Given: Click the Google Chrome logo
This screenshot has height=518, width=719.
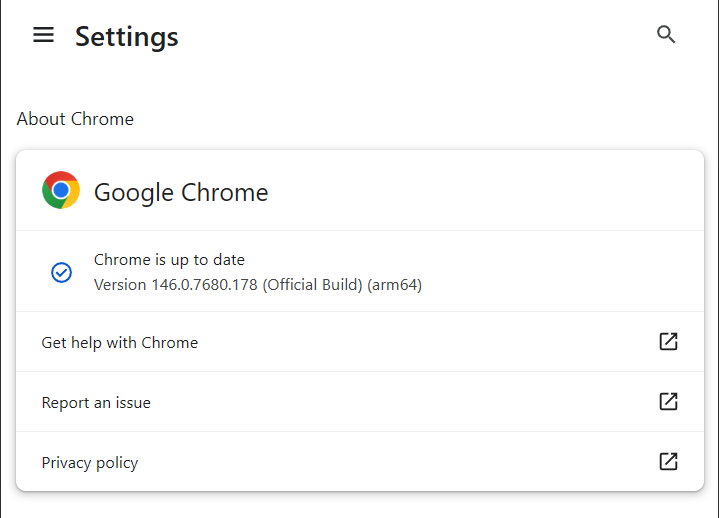Looking at the screenshot, I should [61, 190].
